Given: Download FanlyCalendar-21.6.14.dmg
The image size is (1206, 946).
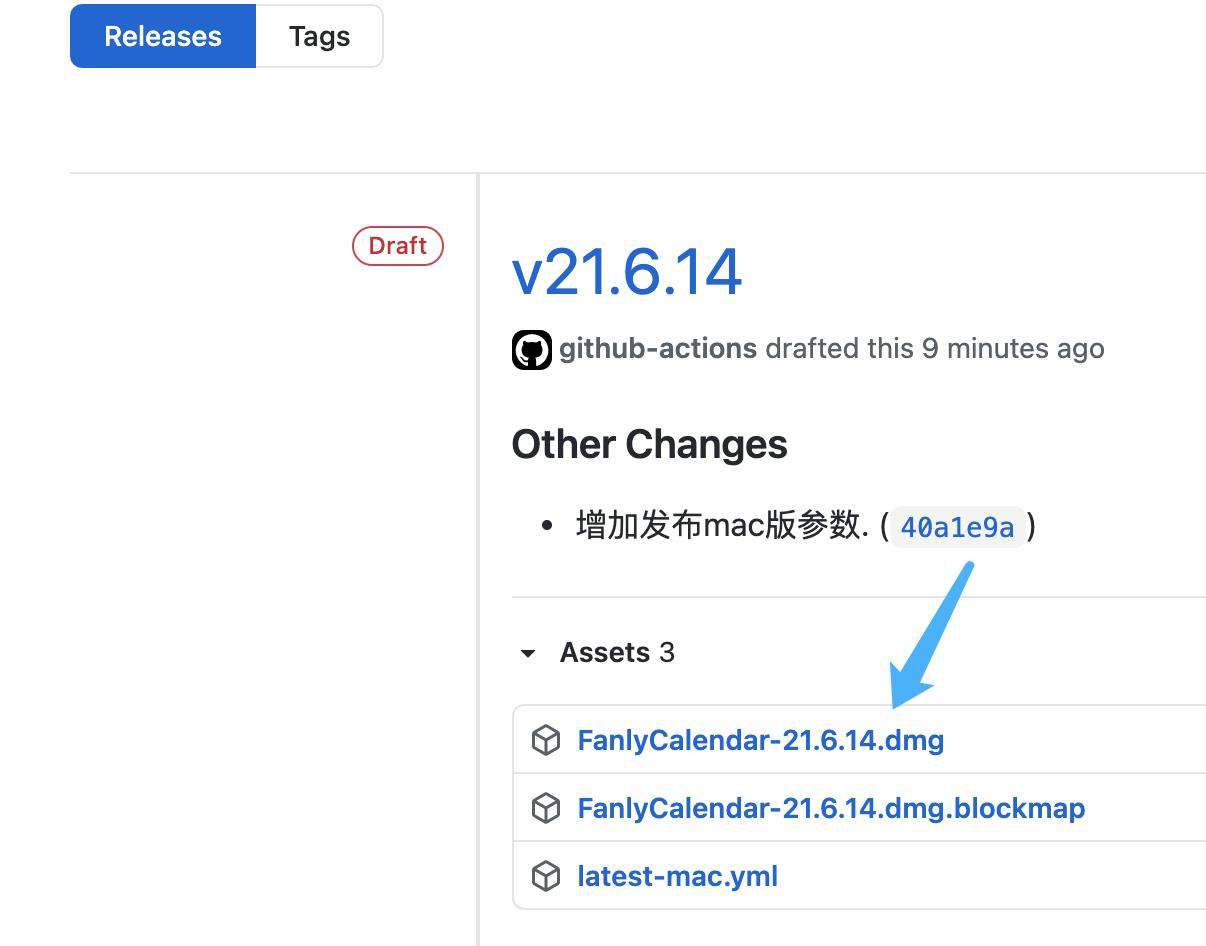Looking at the screenshot, I should 761,740.
